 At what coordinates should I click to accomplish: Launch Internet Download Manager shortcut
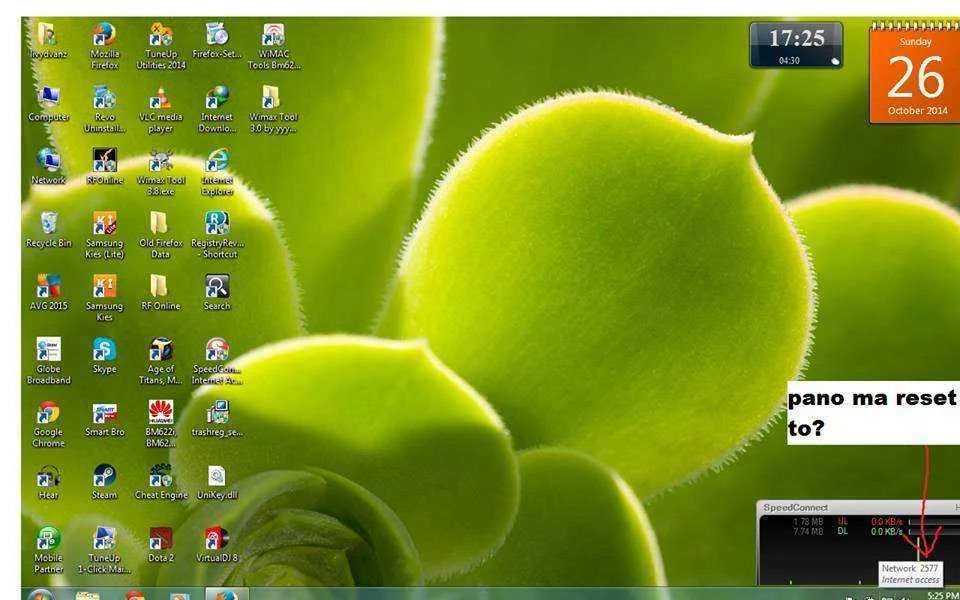click(x=217, y=110)
